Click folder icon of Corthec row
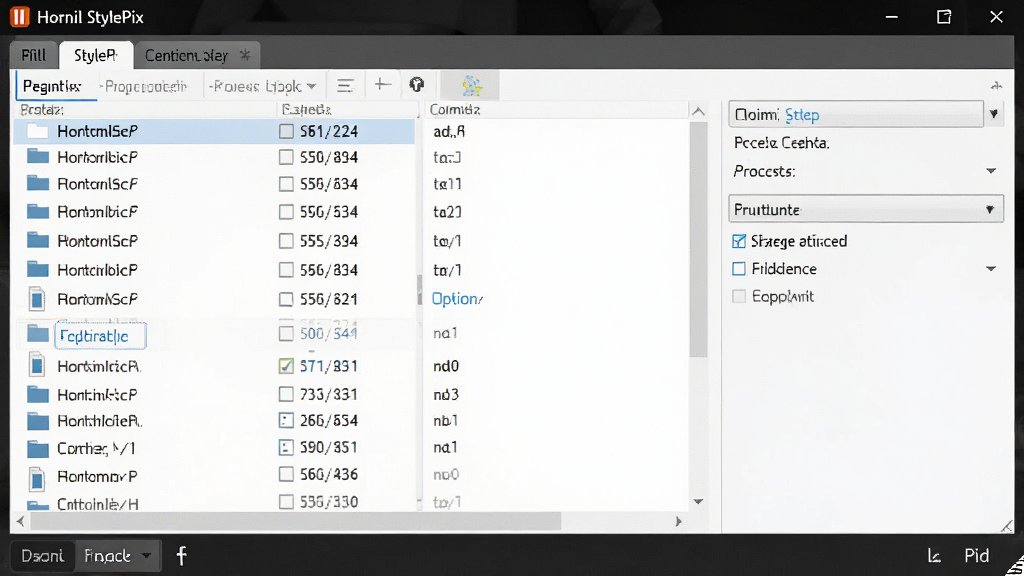The image size is (1024, 576). [37, 449]
